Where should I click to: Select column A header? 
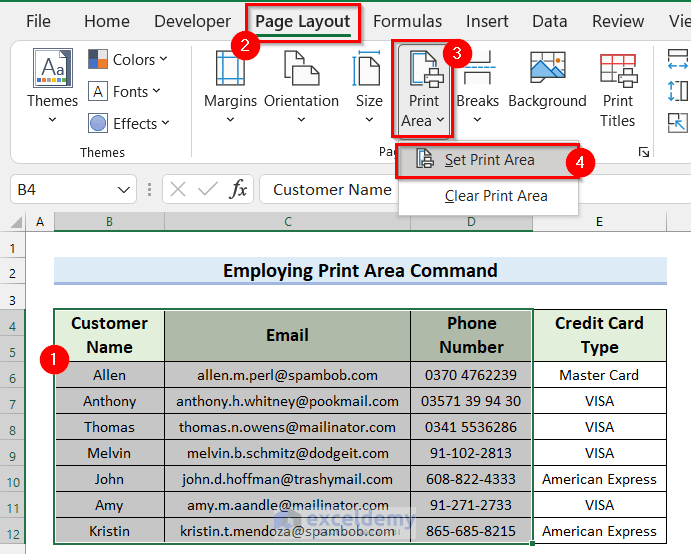click(x=40, y=222)
